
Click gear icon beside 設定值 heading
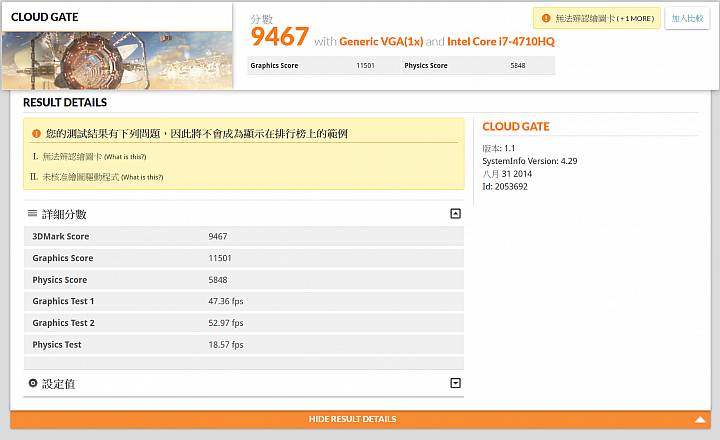click(33, 383)
